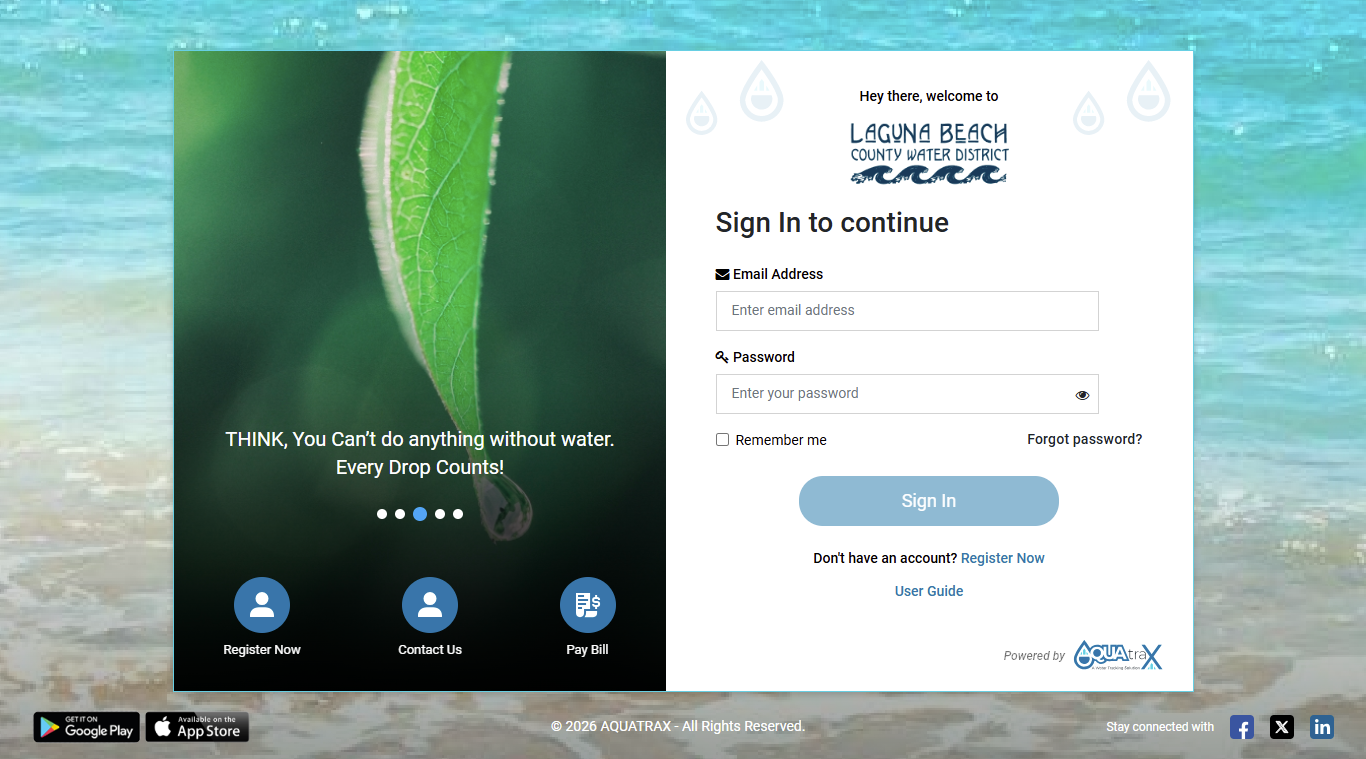Screen dimensions: 1366x759
Task: Select the first carousel dot
Action: click(x=382, y=514)
